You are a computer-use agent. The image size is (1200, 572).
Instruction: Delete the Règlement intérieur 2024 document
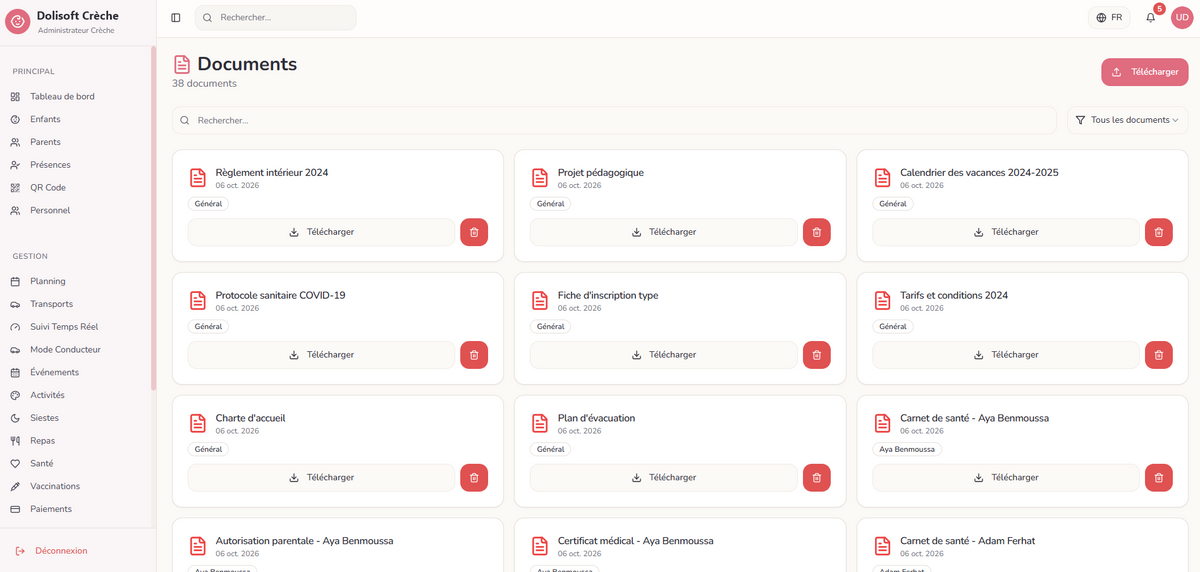coord(474,232)
